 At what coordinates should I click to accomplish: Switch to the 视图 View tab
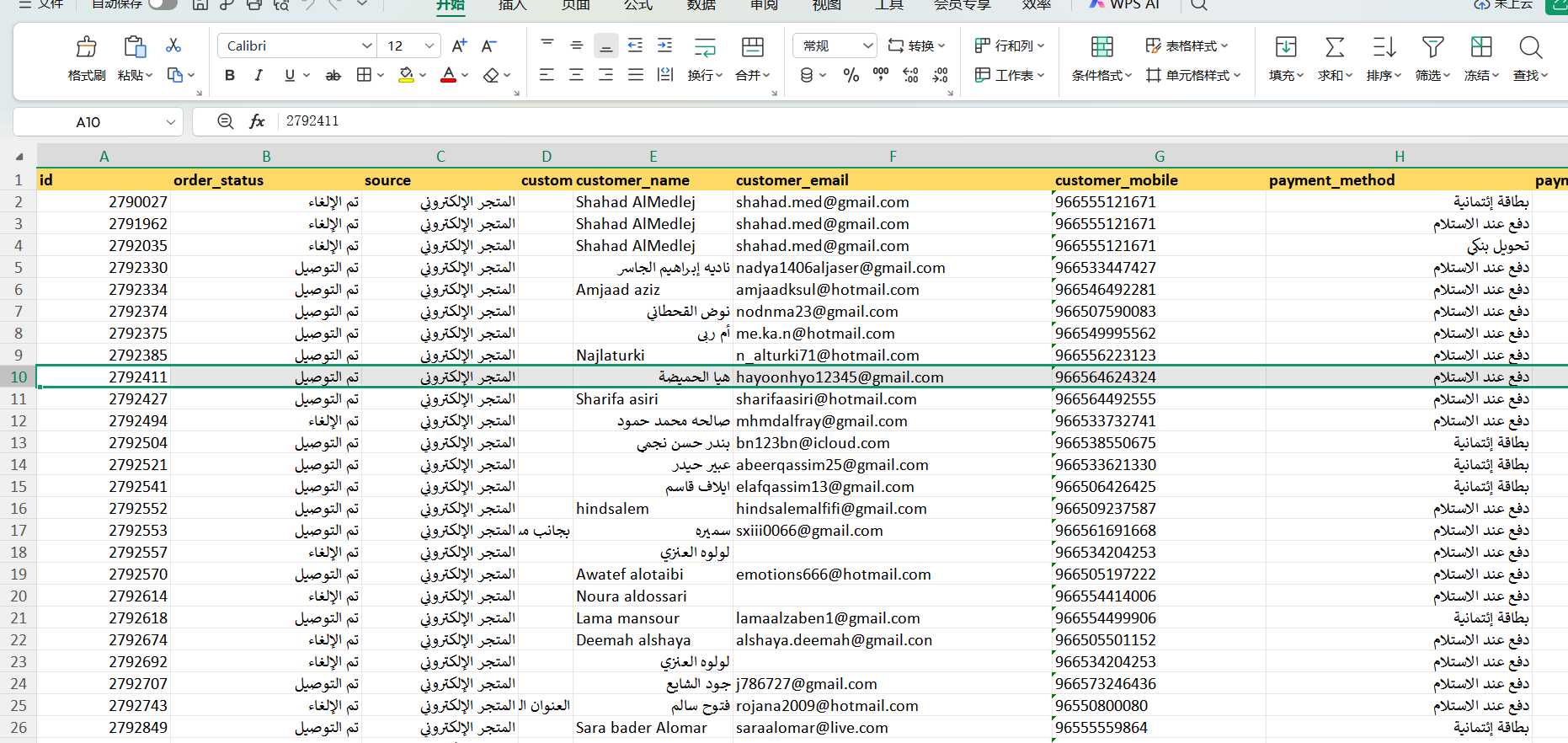point(827,5)
